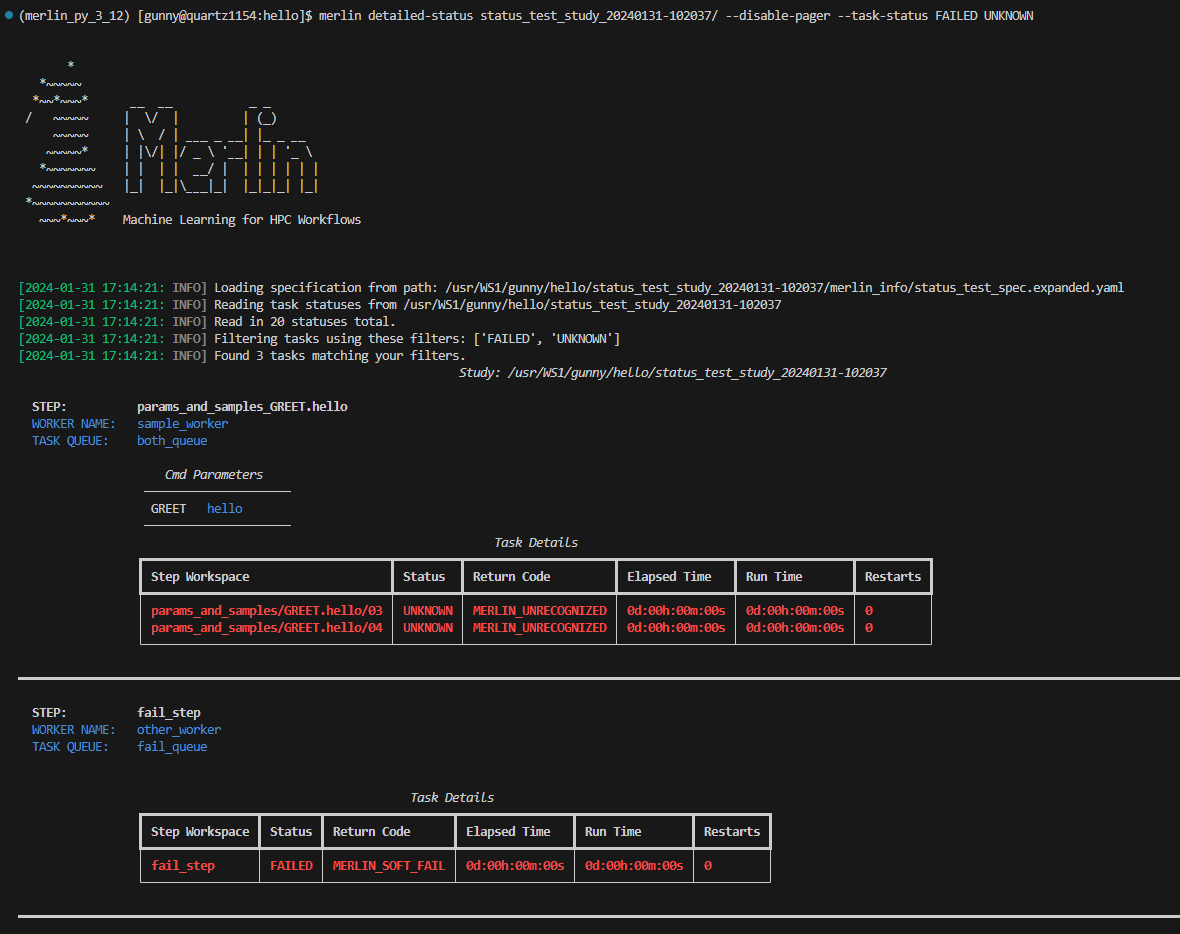1180x934 pixels.
Task: Click the '(merlin_py_3_12)' environment prefix
Action: coord(74,16)
